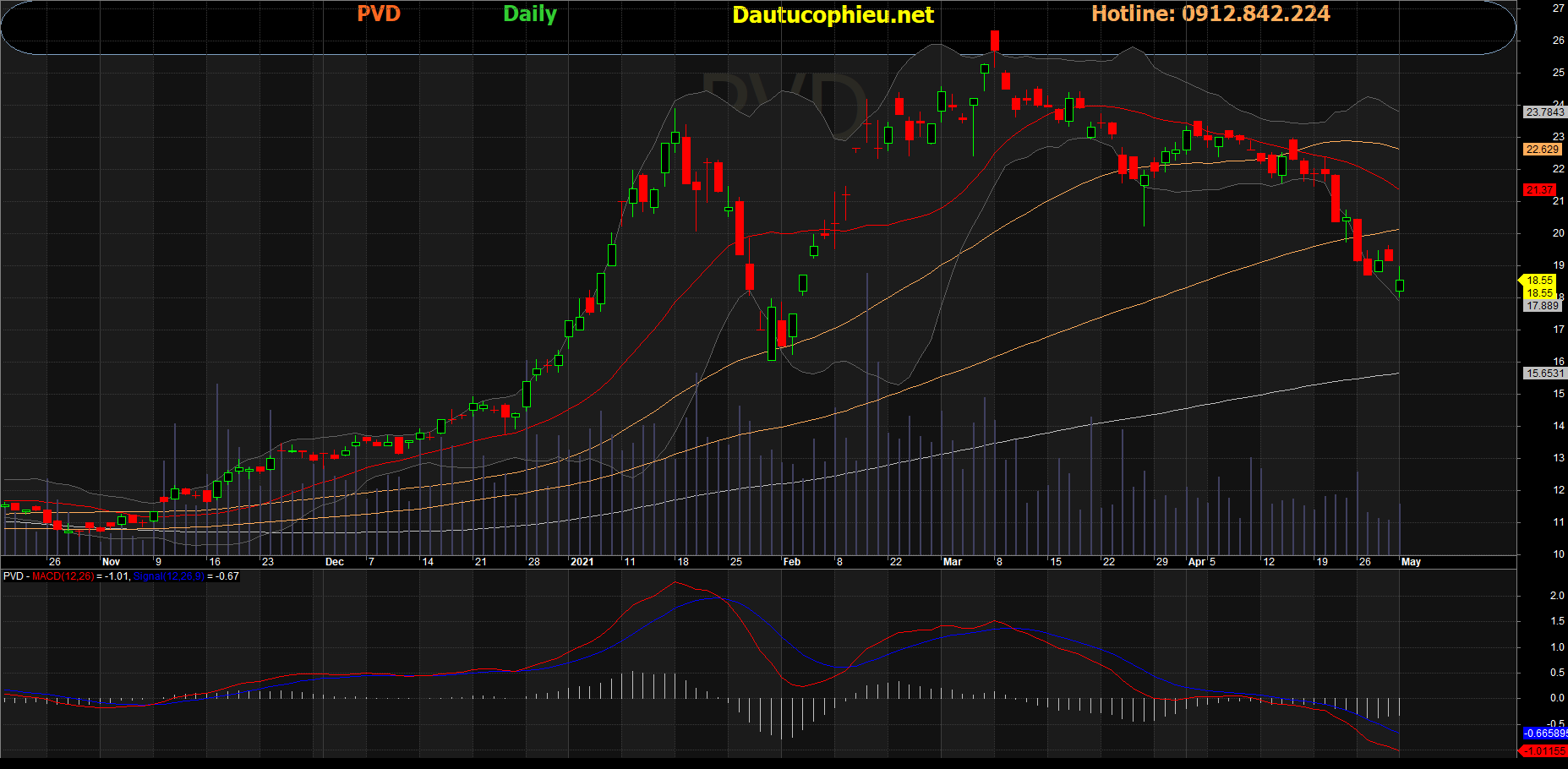Select the 23.7843 upper band price tag
The image size is (1568, 769).
coord(1543,112)
